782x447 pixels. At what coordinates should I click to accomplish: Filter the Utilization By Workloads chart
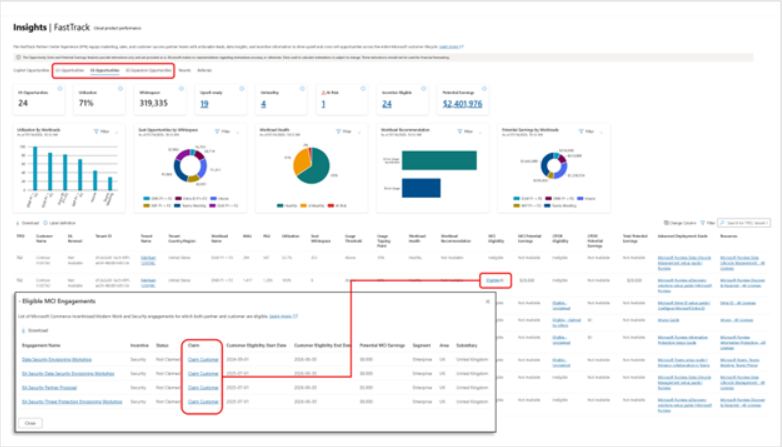[x=102, y=132]
